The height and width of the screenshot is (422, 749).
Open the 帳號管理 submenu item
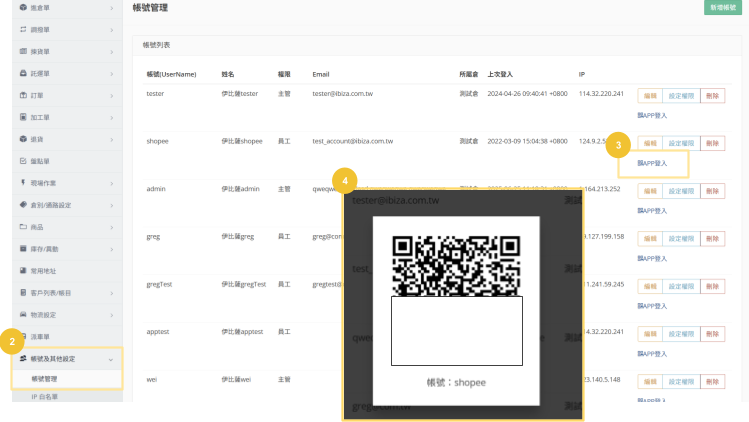pos(44,379)
